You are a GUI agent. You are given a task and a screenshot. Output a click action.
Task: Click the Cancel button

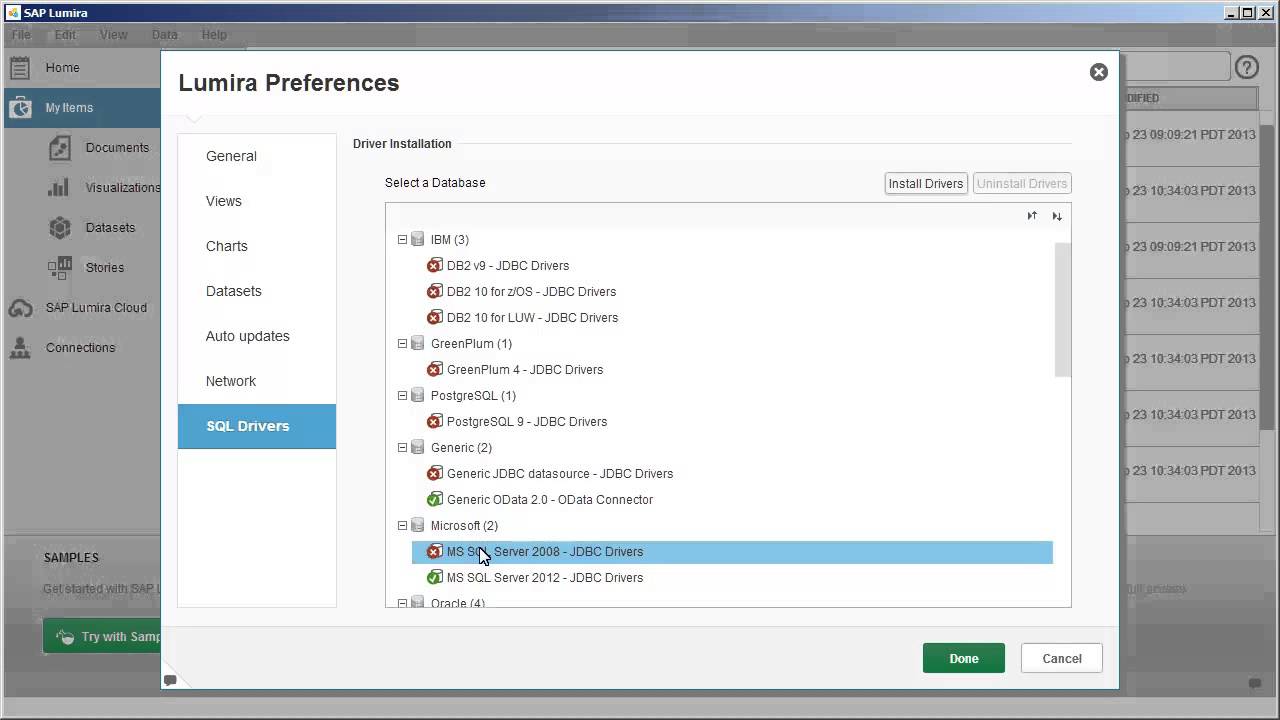(1062, 658)
